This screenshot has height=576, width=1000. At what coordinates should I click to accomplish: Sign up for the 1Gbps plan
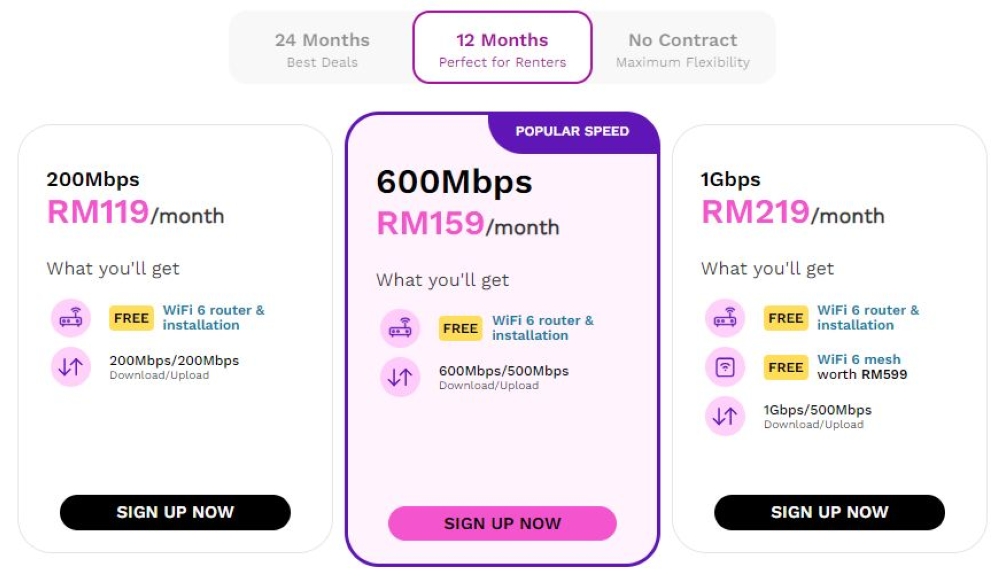click(x=830, y=512)
